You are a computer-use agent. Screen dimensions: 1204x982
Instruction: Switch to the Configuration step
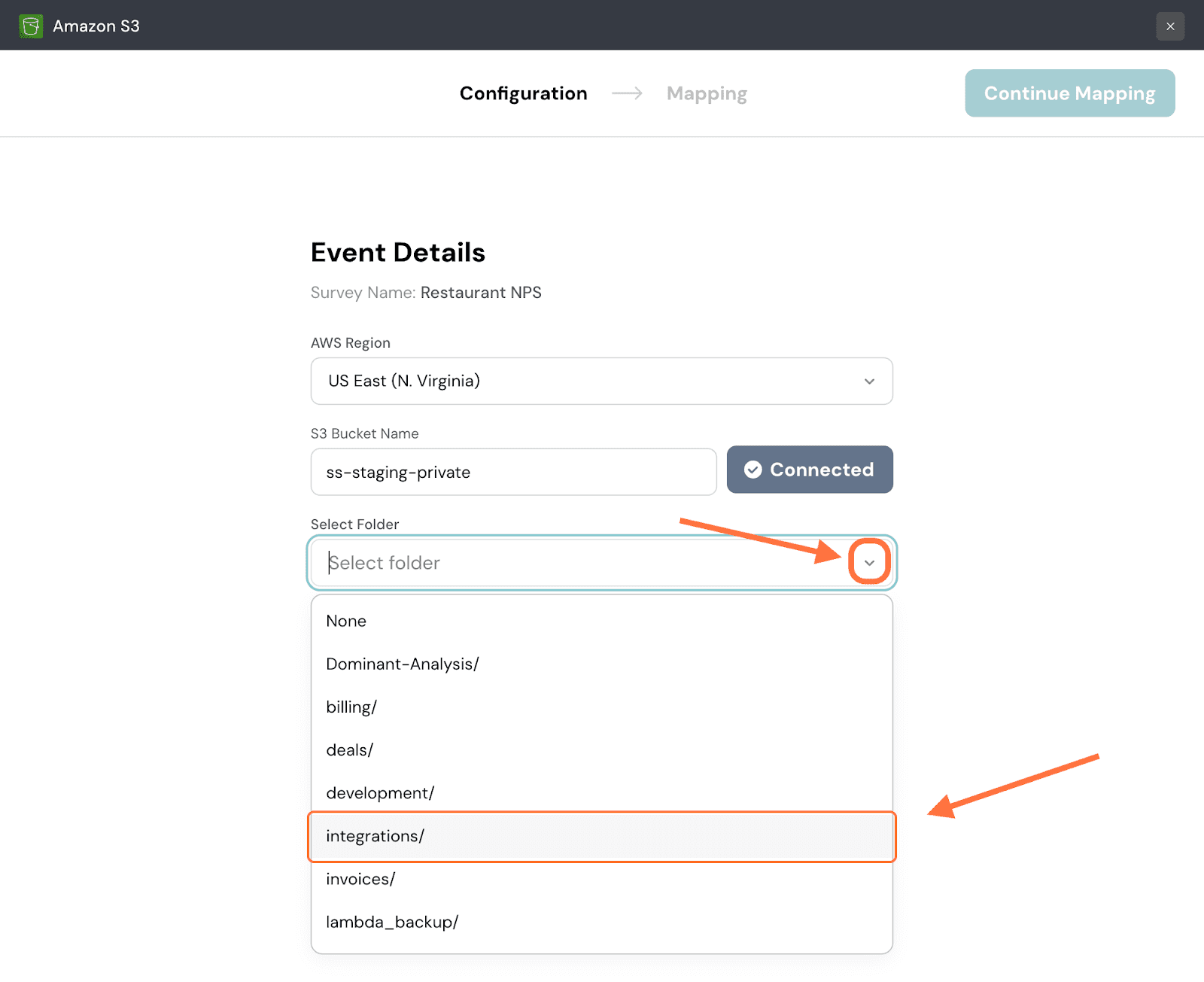click(x=523, y=93)
